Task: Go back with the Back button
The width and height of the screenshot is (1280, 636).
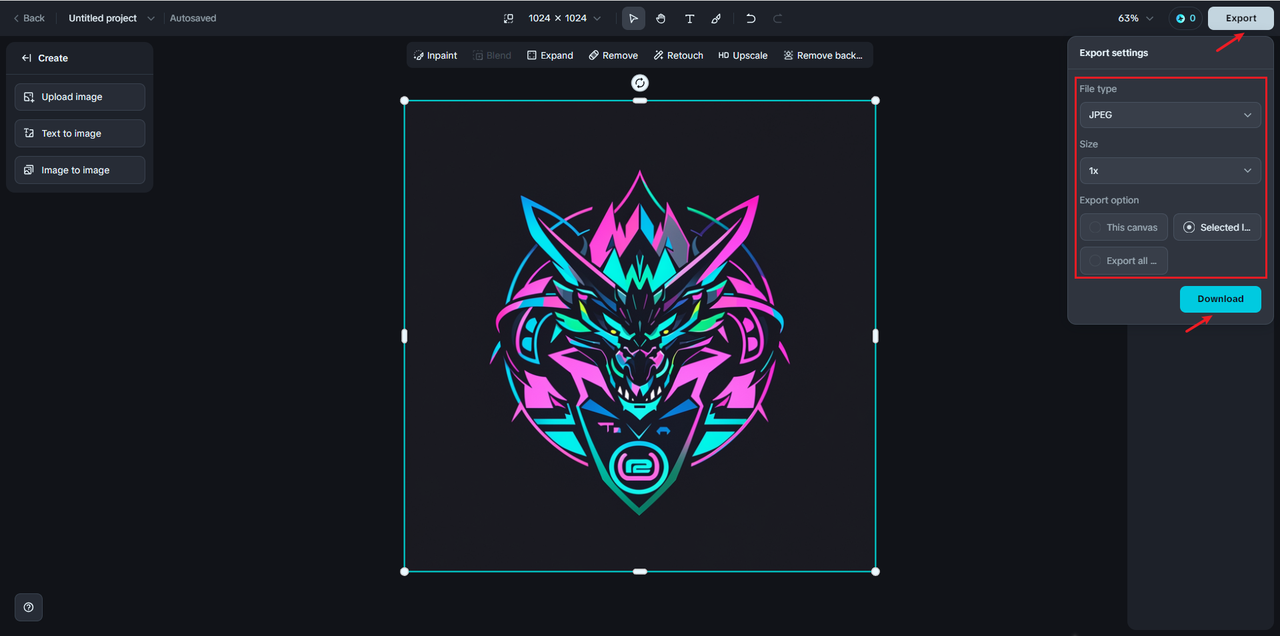Action: click(x=29, y=18)
